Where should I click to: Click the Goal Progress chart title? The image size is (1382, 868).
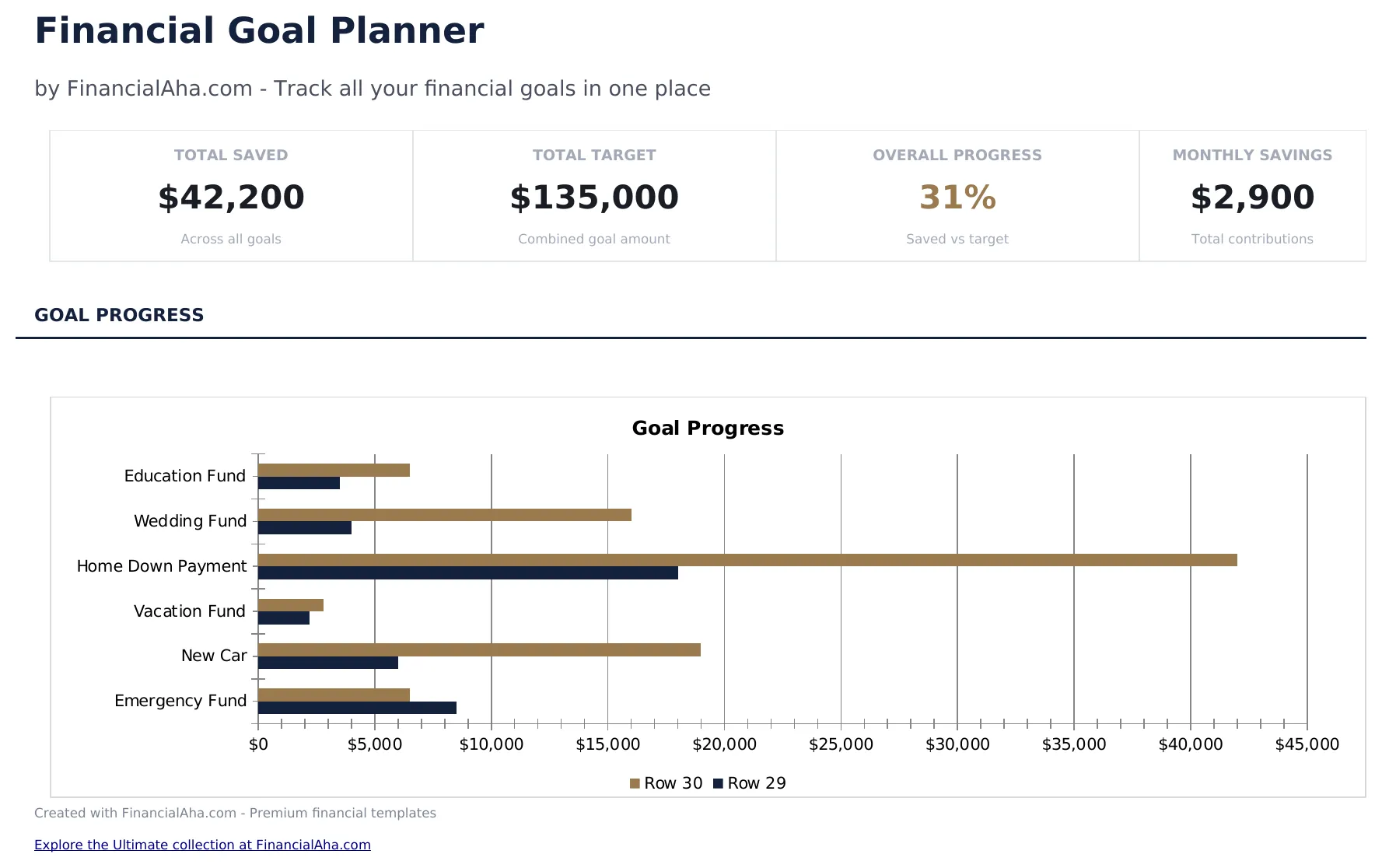(707, 428)
